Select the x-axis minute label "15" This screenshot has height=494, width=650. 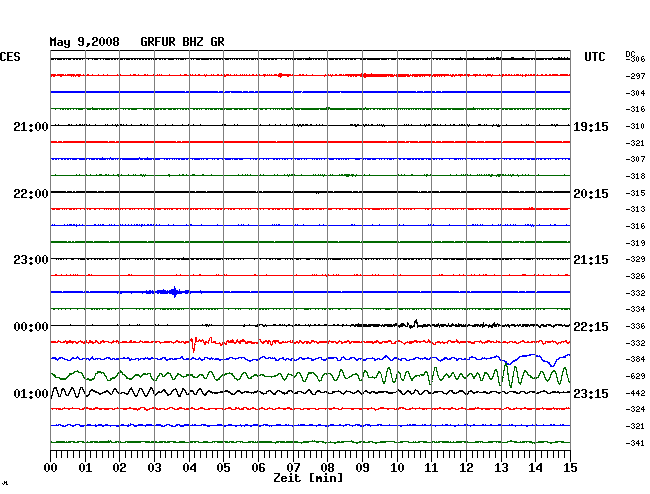pyautogui.click(x=570, y=468)
